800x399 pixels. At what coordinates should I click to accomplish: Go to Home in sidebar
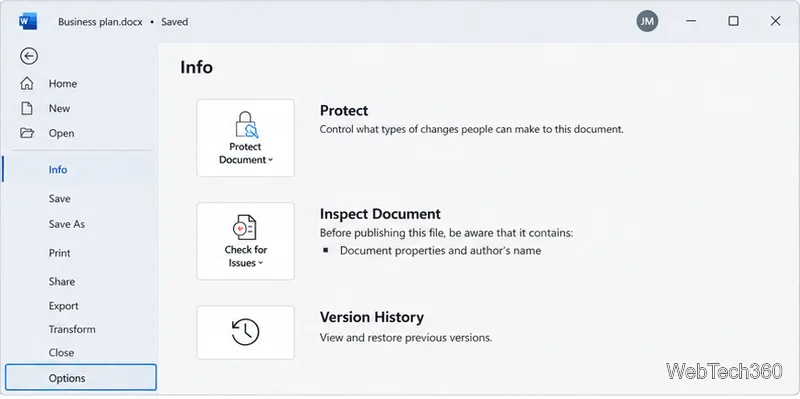(63, 84)
